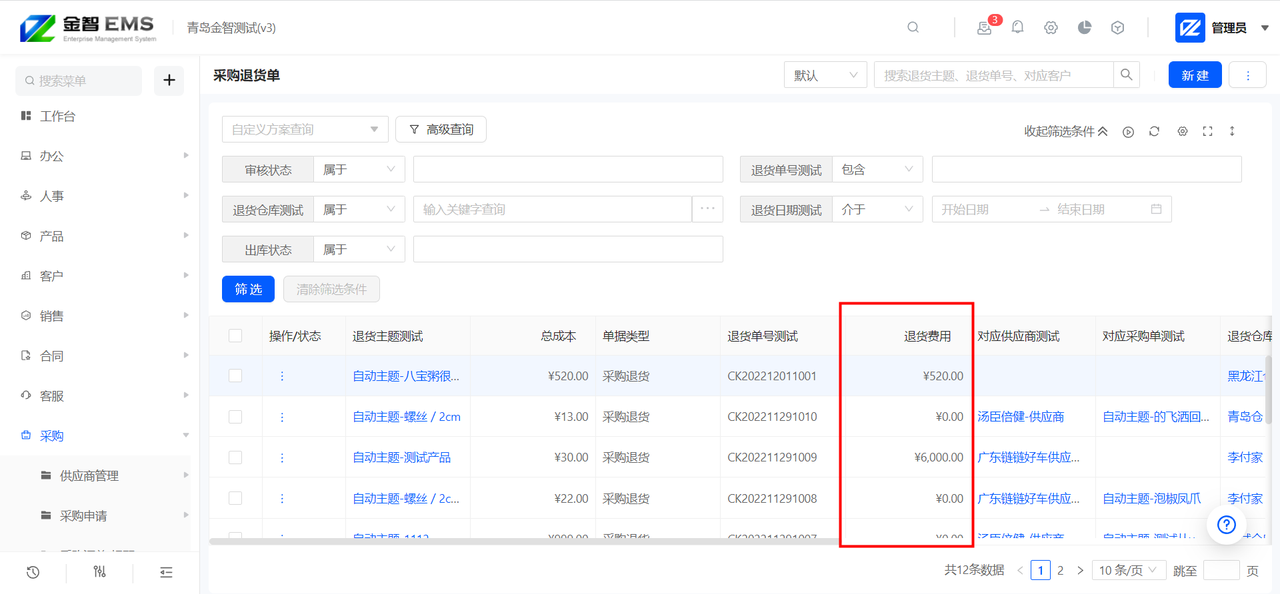Tick the checkbox for row CK202212011001
1280x594 pixels.
(235, 376)
